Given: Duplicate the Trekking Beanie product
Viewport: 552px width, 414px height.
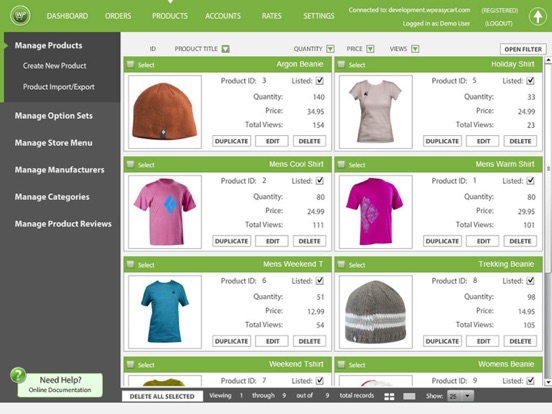Looking at the screenshot, I should coord(442,341).
